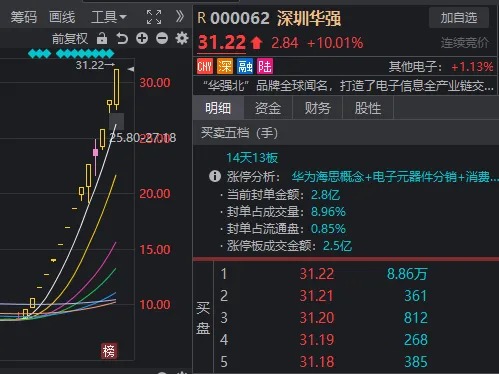Click the info icon beside 涨停分析
Viewport: 499px width, 374px height.
215,176
